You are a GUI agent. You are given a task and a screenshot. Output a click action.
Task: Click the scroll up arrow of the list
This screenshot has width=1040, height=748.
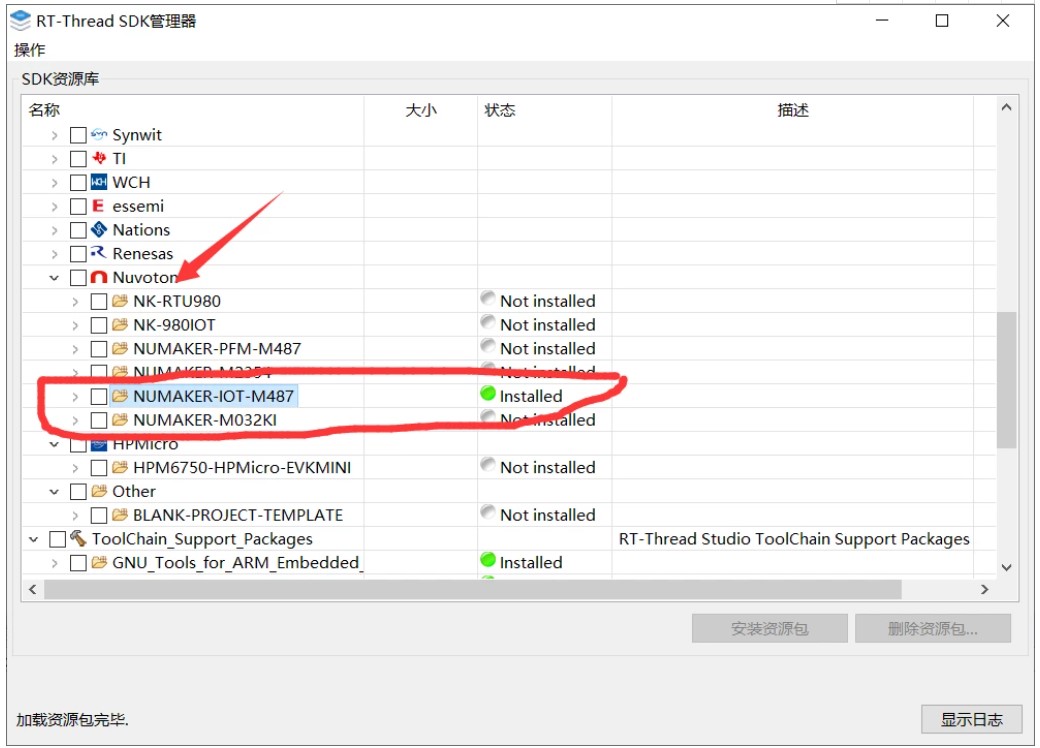pos(1006,107)
